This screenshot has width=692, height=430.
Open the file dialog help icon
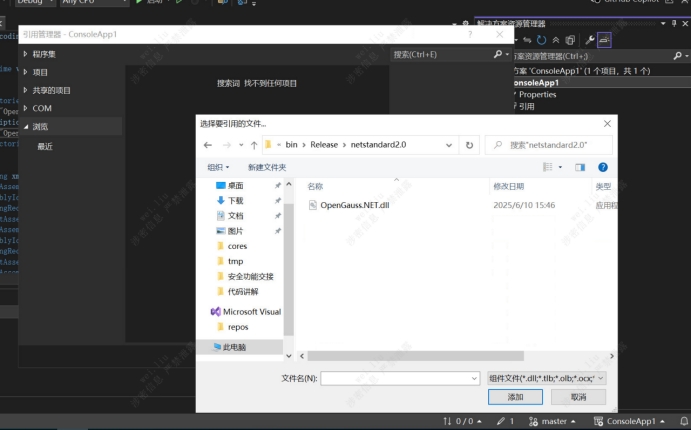pyautogui.click(x=602, y=167)
